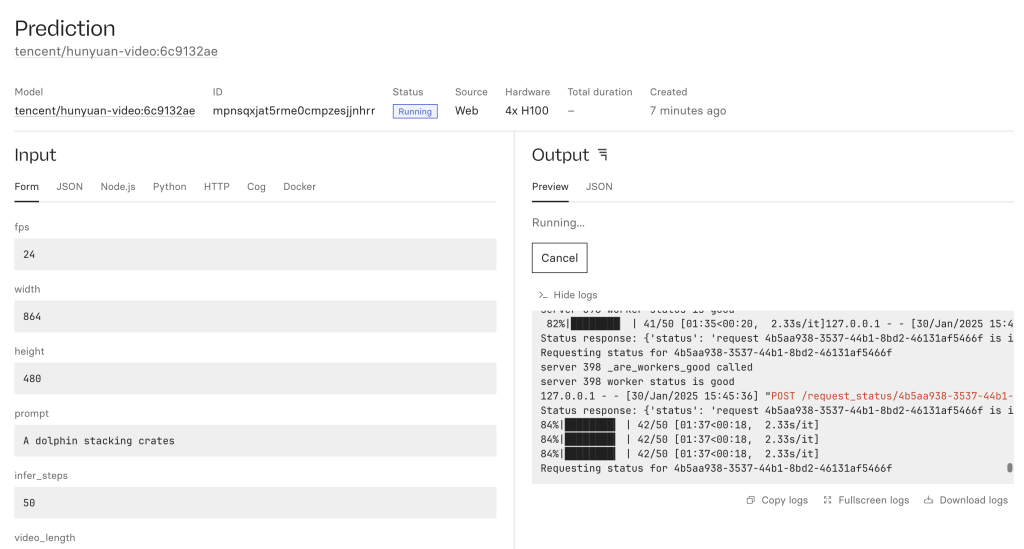The width and height of the screenshot is (1024, 549).
Task: Click the video_length field label
Action: pyautogui.click(x=45, y=538)
